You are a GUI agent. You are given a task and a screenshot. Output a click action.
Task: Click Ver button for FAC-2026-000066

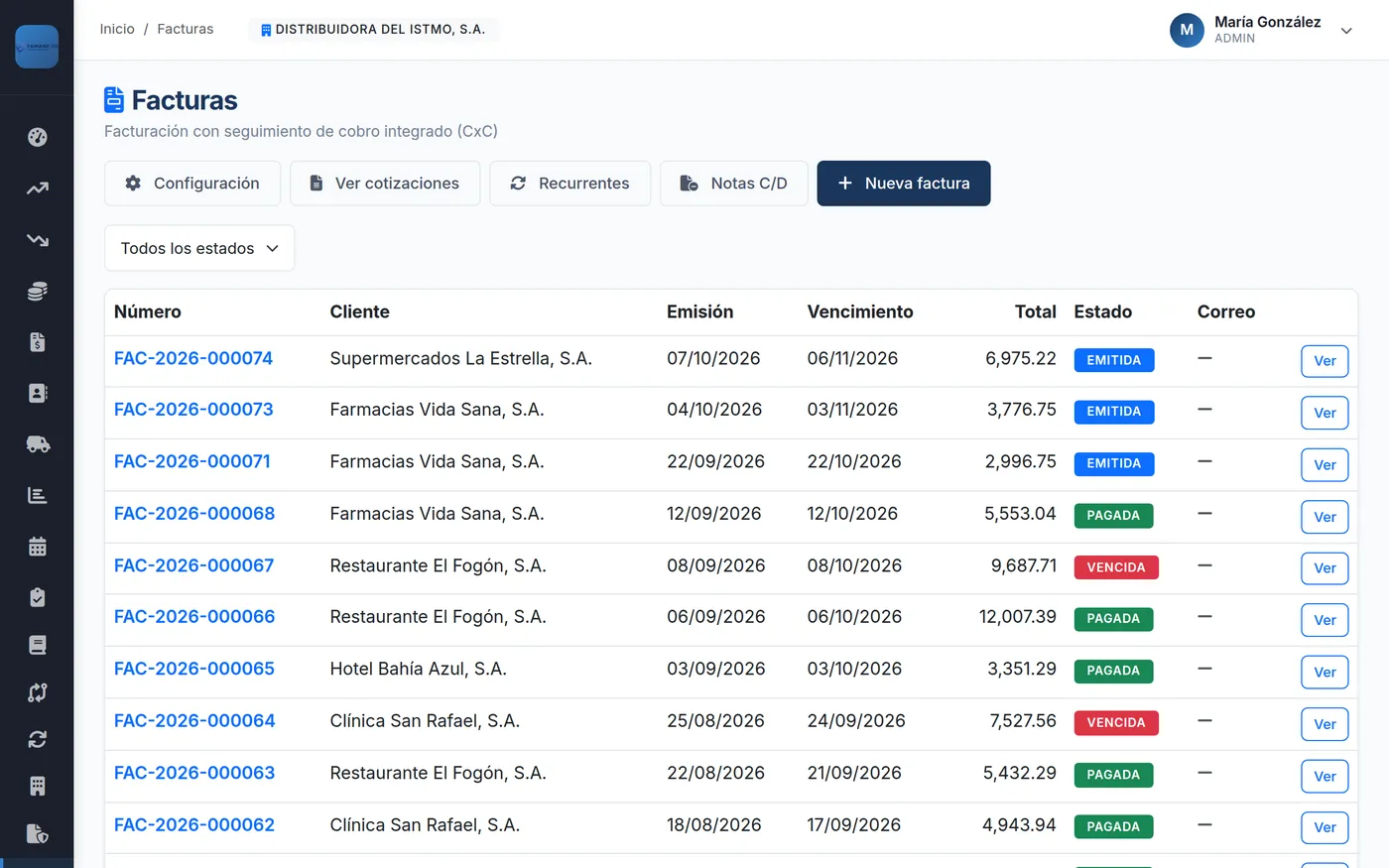click(1325, 620)
